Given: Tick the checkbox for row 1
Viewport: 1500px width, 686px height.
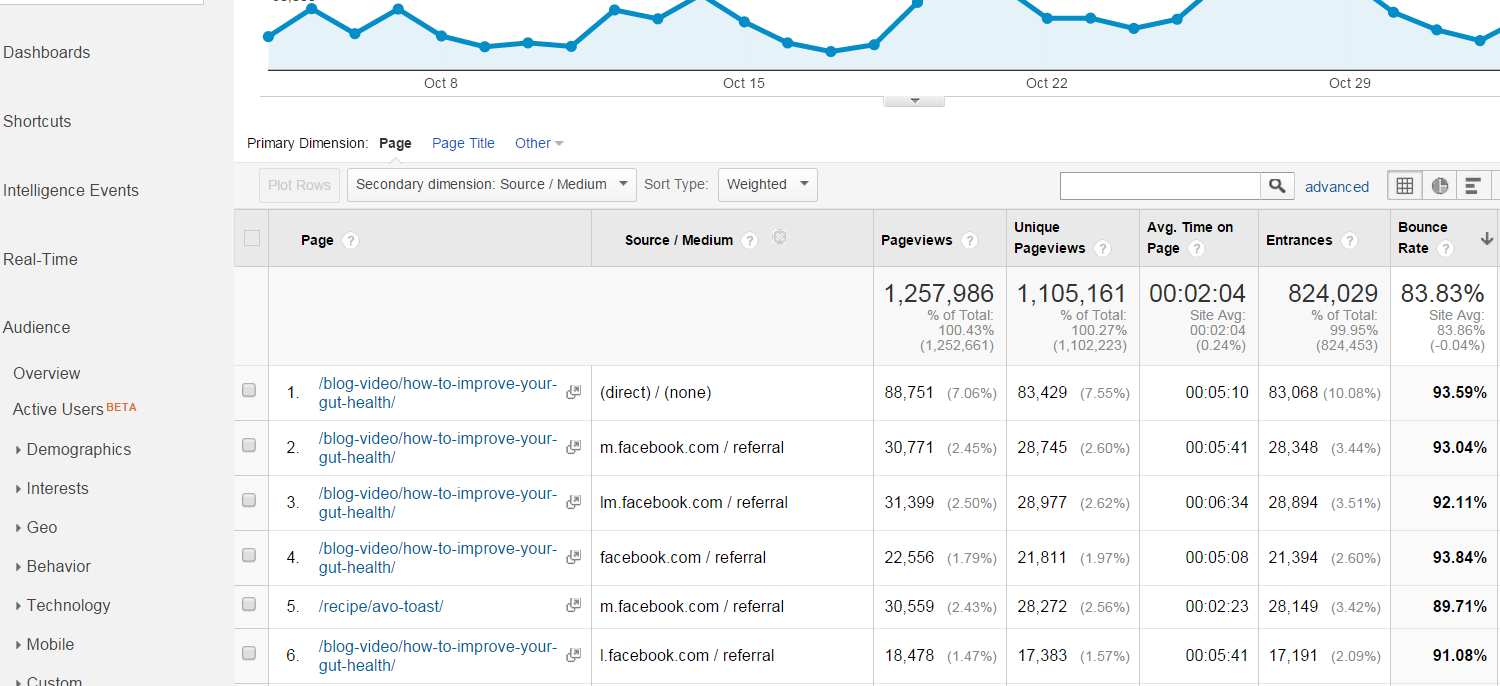Looking at the screenshot, I should pos(249,391).
